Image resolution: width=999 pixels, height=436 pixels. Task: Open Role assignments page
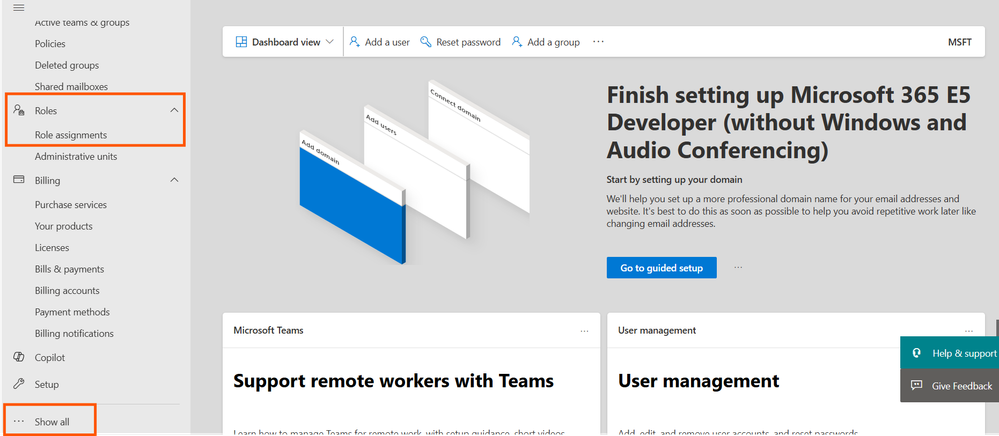(x=71, y=135)
